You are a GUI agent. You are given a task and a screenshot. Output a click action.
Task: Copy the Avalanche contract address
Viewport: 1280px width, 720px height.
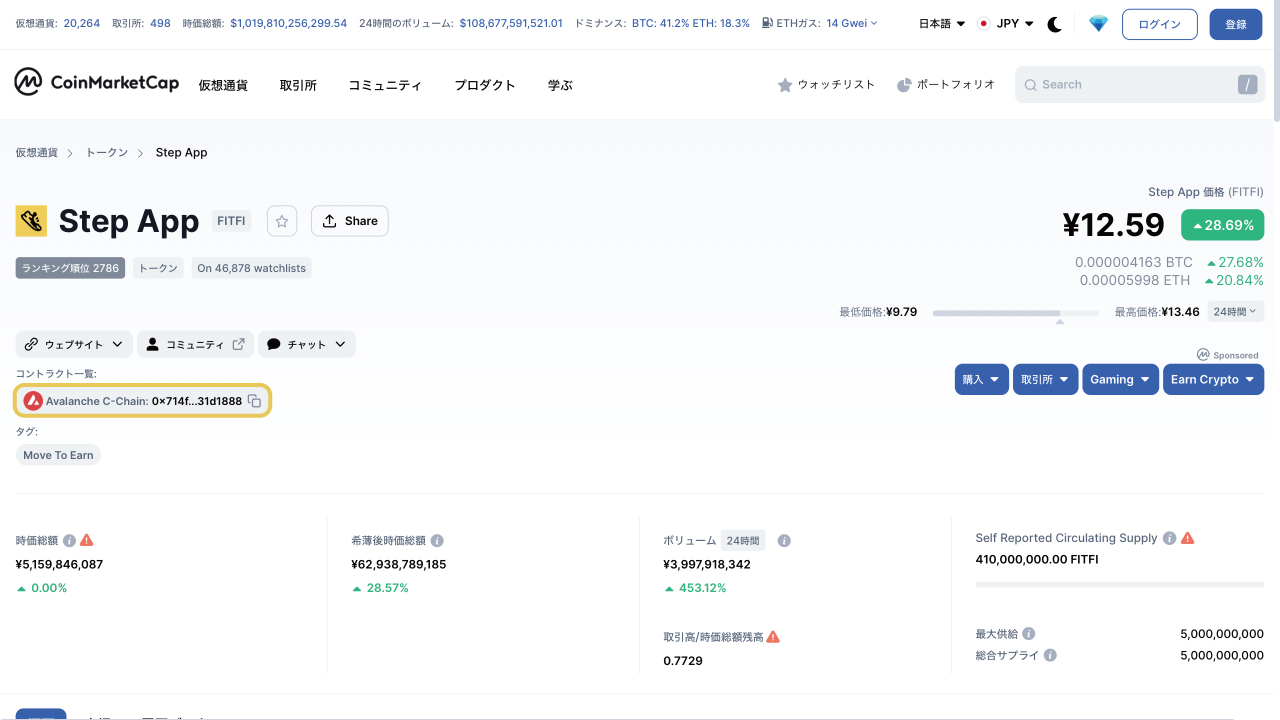(x=254, y=401)
